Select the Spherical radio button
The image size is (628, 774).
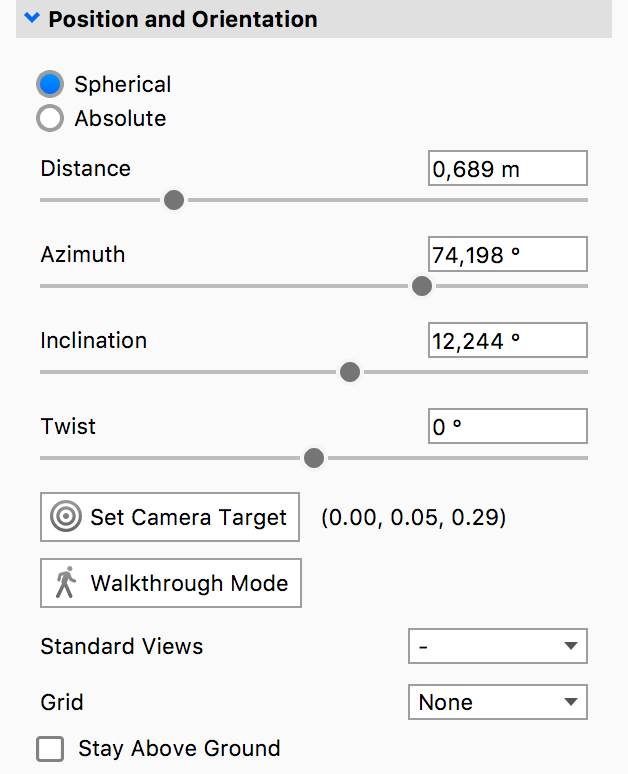click(50, 85)
